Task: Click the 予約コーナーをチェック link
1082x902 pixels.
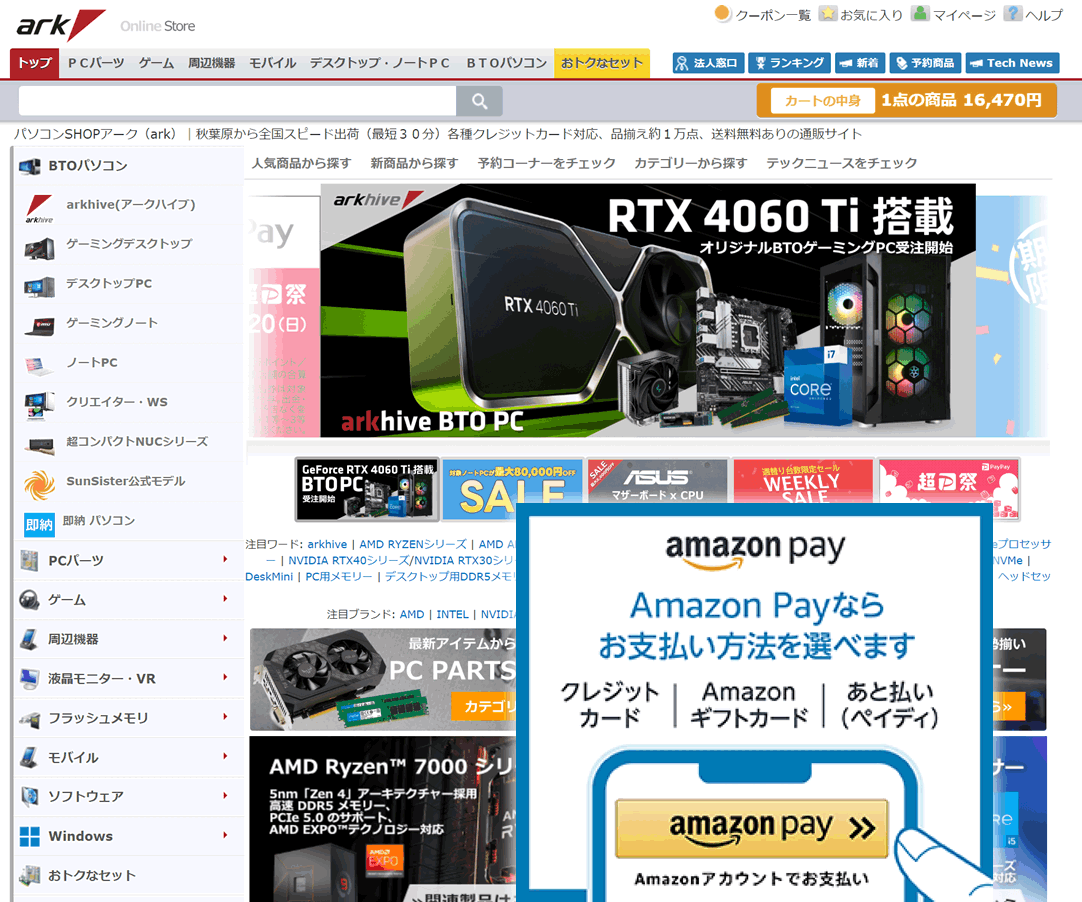Action: tap(547, 163)
